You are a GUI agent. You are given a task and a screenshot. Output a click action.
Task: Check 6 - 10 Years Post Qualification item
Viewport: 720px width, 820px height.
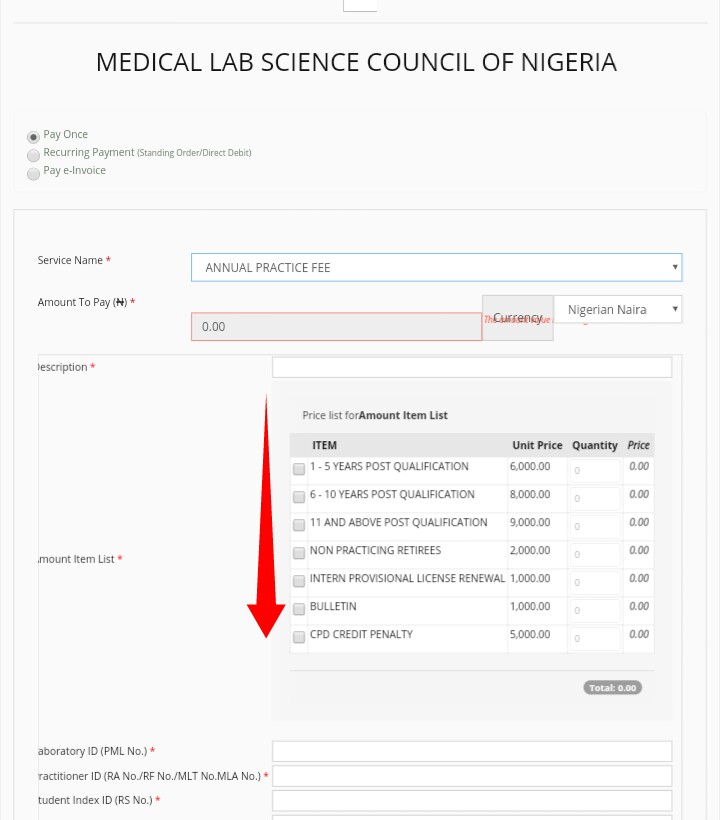pos(299,497)
